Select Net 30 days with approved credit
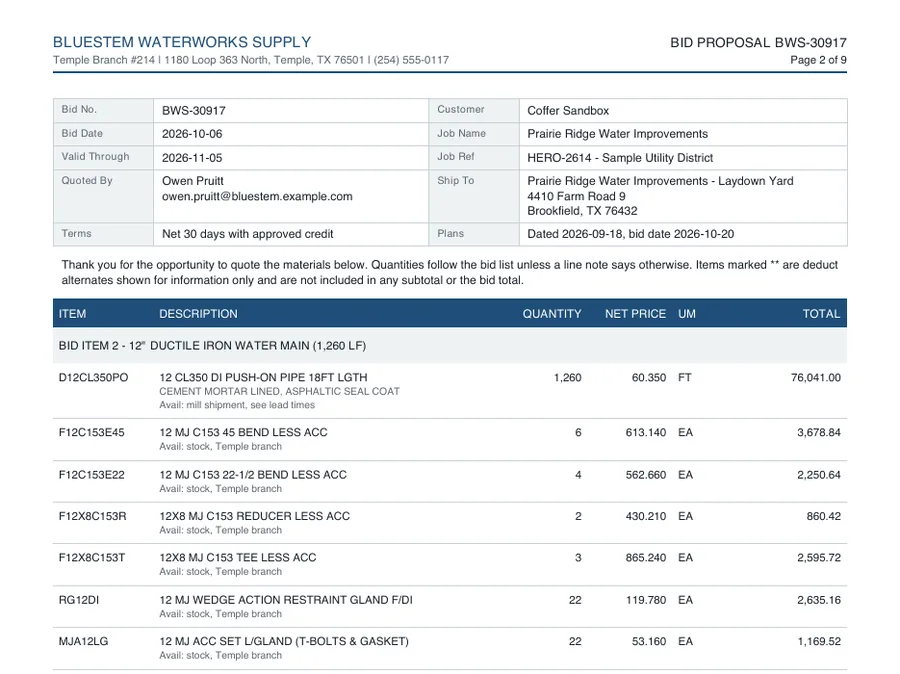Screen dimensions: 900x674 pos(247,234)
